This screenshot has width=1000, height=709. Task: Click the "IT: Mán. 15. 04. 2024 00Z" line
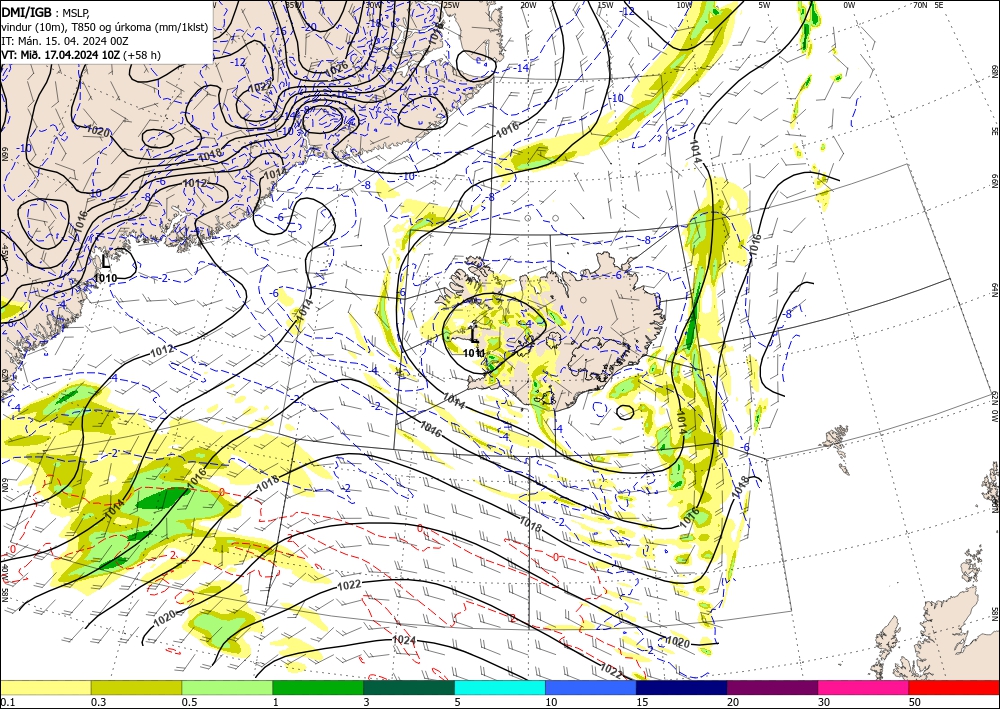(x=64, y=41)
